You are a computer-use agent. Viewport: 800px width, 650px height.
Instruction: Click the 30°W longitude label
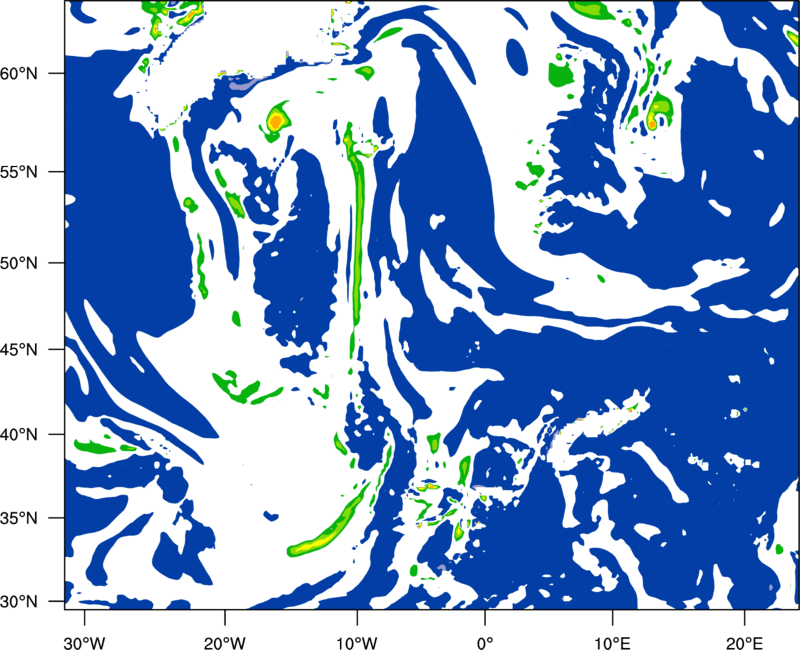tap(85, 643)
